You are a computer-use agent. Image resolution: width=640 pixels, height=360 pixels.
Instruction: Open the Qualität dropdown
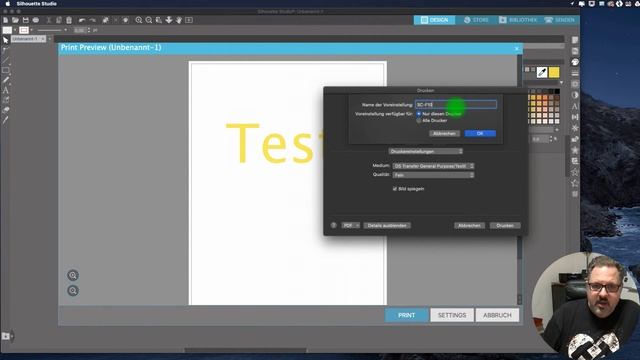point(433,175)
